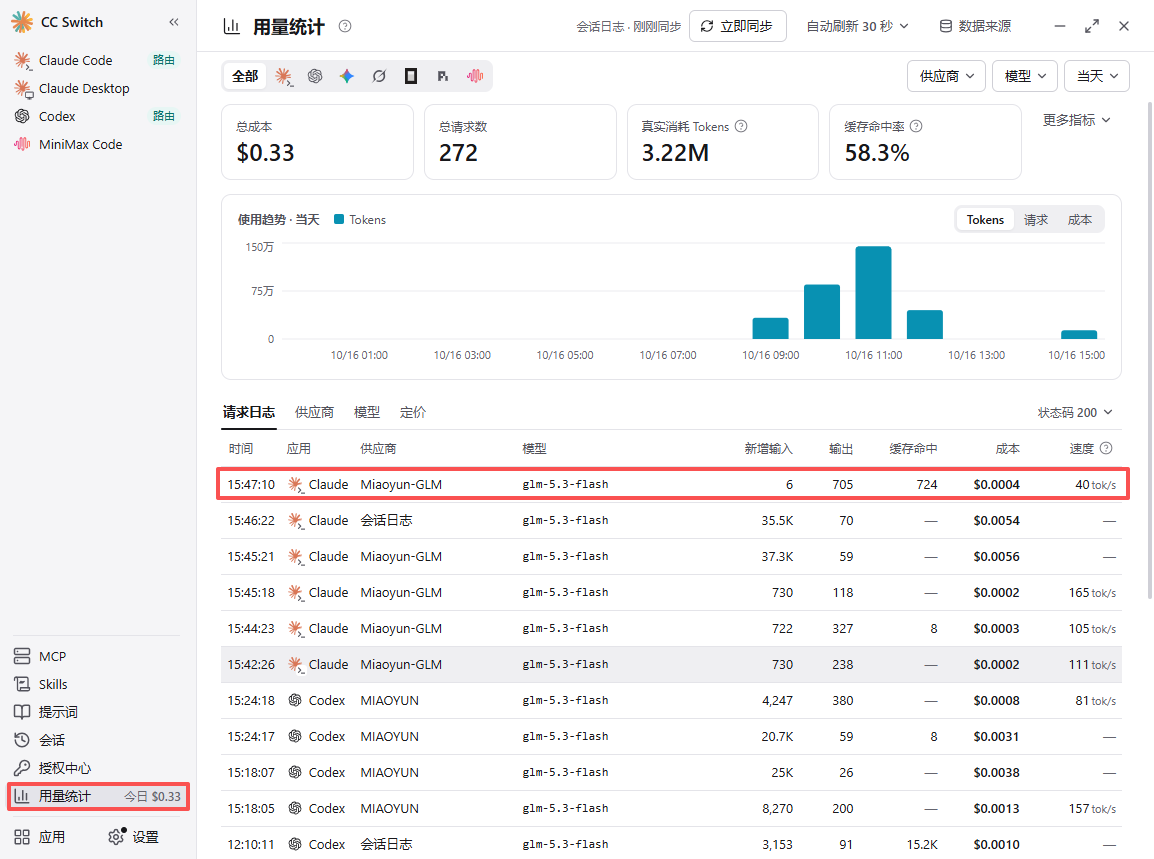Click the 12:10:11 Codex log row

[x=671, y=844]
